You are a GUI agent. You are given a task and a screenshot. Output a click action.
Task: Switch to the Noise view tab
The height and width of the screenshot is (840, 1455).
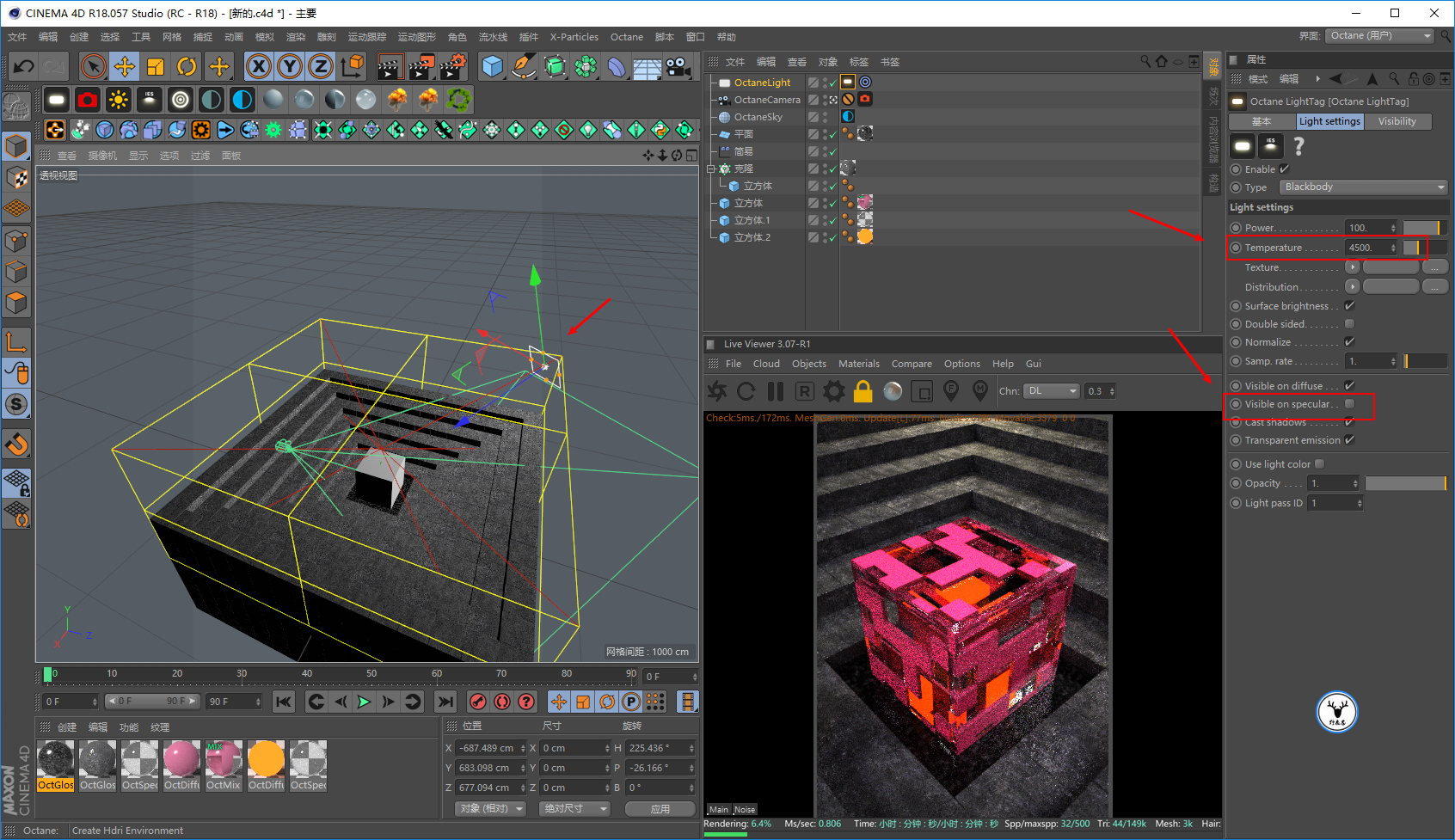click(x=745, y=809)
